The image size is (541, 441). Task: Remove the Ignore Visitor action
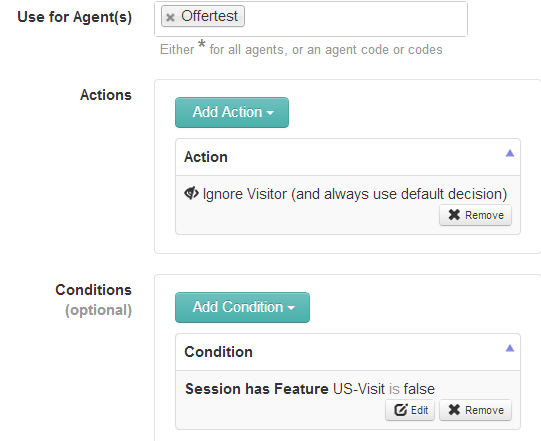[475, 215]
